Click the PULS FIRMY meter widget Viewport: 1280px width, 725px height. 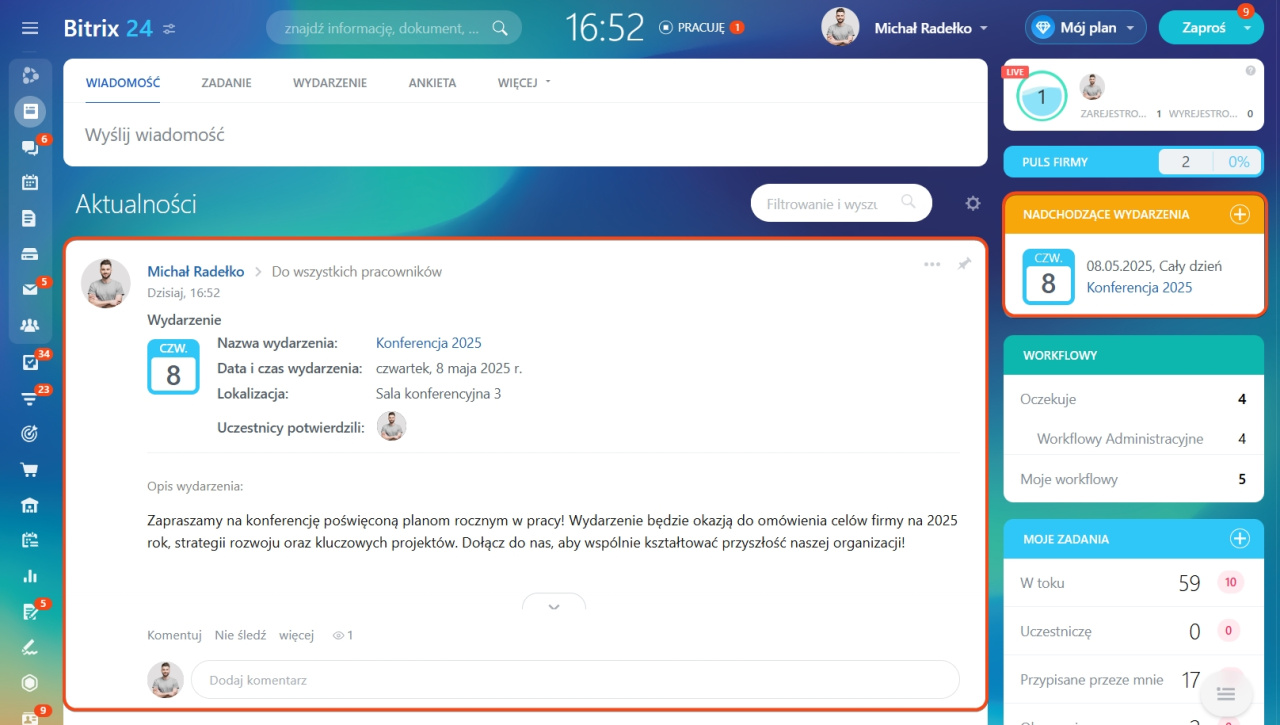[x=1133, y=161]
